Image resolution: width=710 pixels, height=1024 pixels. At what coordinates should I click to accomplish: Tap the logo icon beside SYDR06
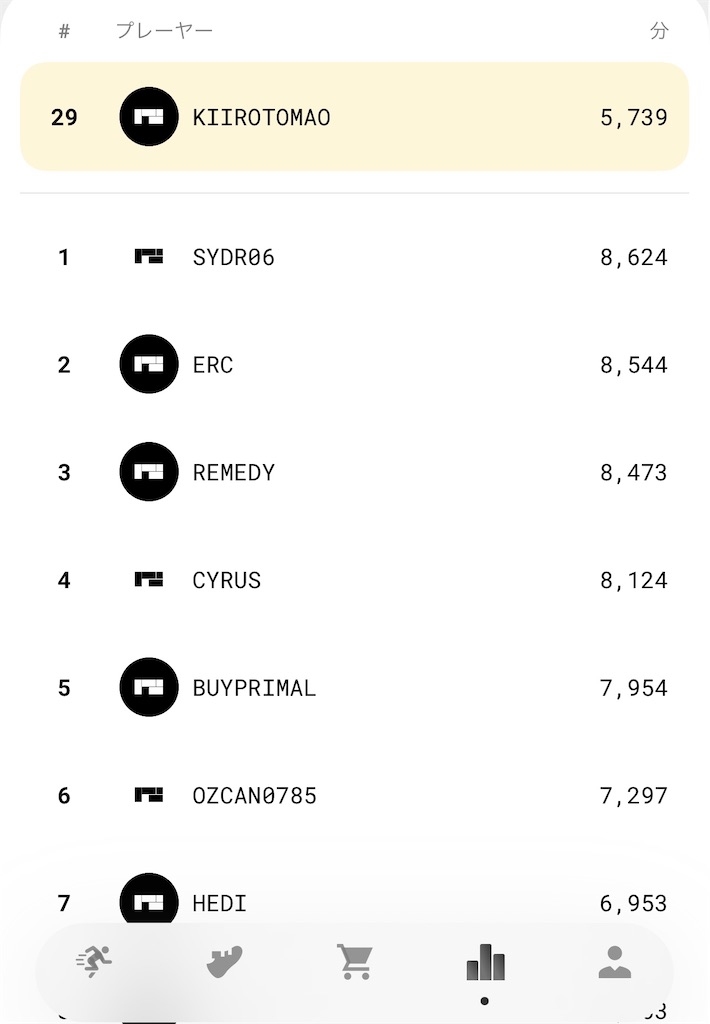point(149,257)
